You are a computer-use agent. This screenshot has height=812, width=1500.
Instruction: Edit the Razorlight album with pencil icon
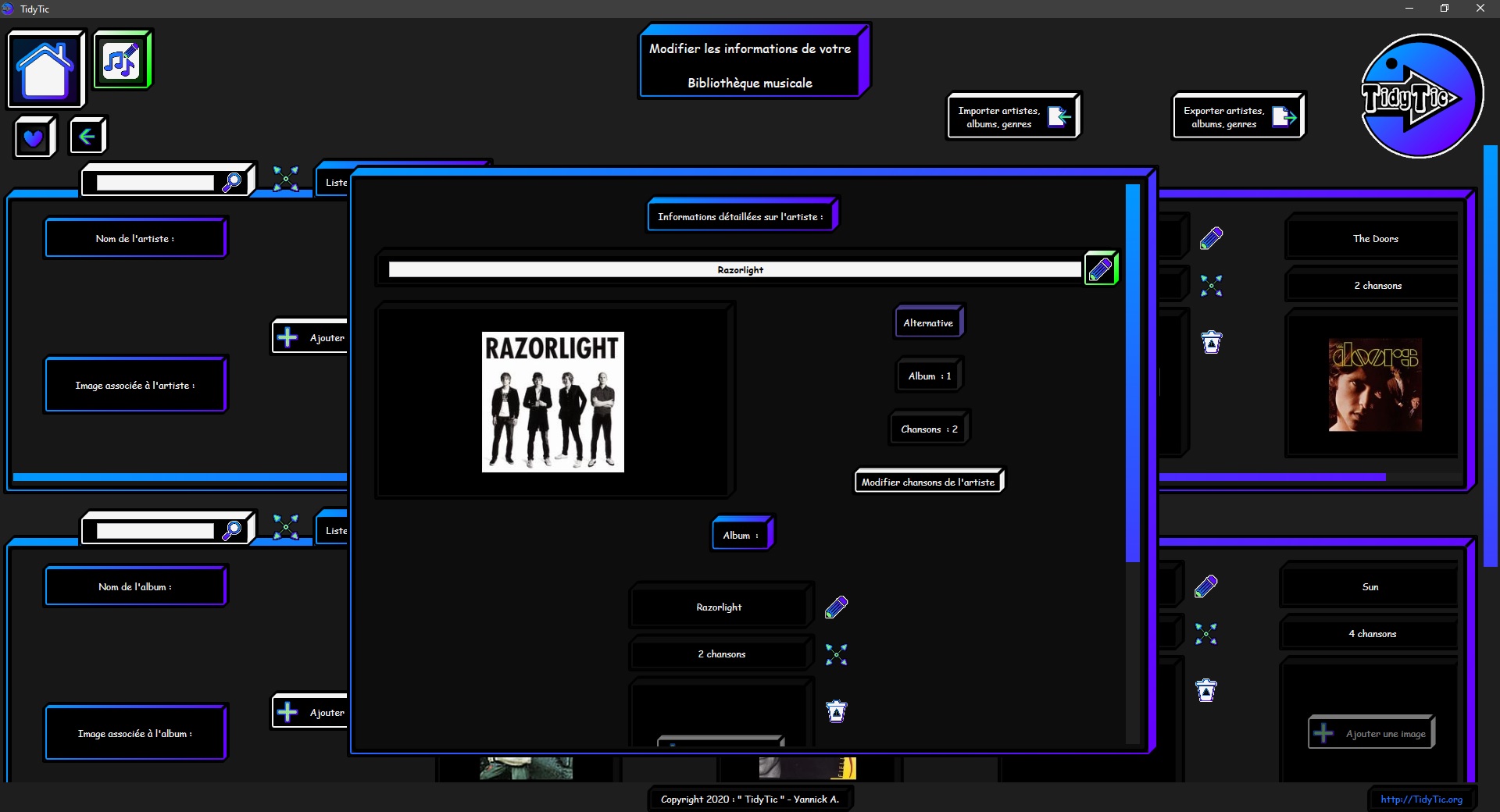(836, 607)
